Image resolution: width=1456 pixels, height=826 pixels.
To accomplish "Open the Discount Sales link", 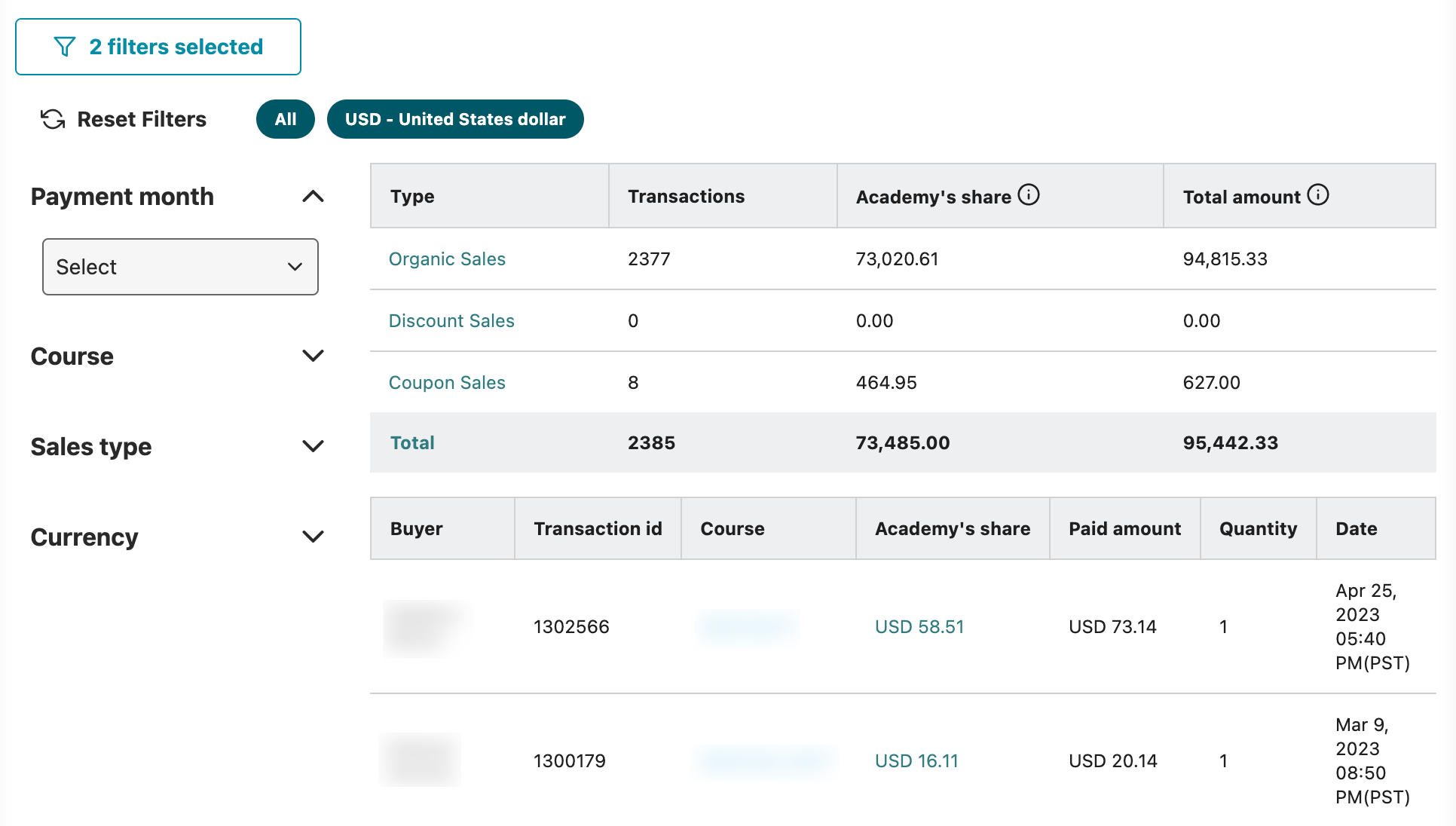I will (451, 321).
